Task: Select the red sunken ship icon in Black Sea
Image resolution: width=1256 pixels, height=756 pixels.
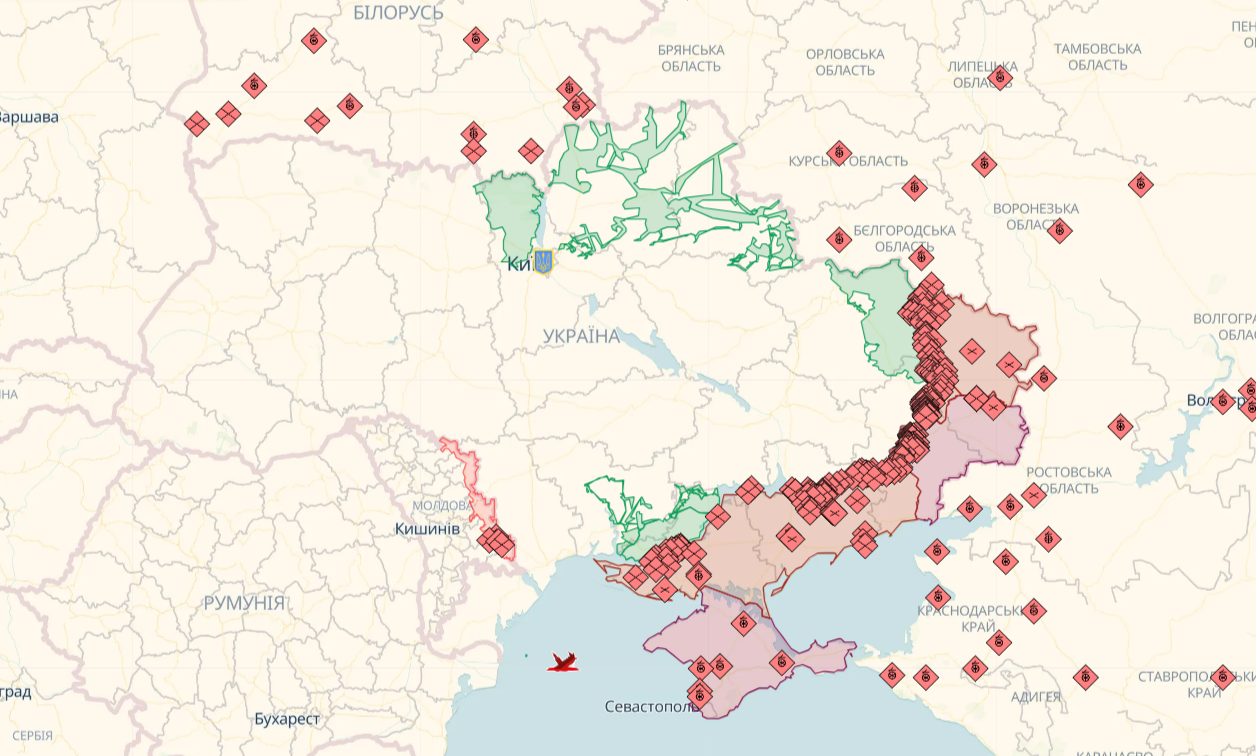Action: (x=565, y=661)
